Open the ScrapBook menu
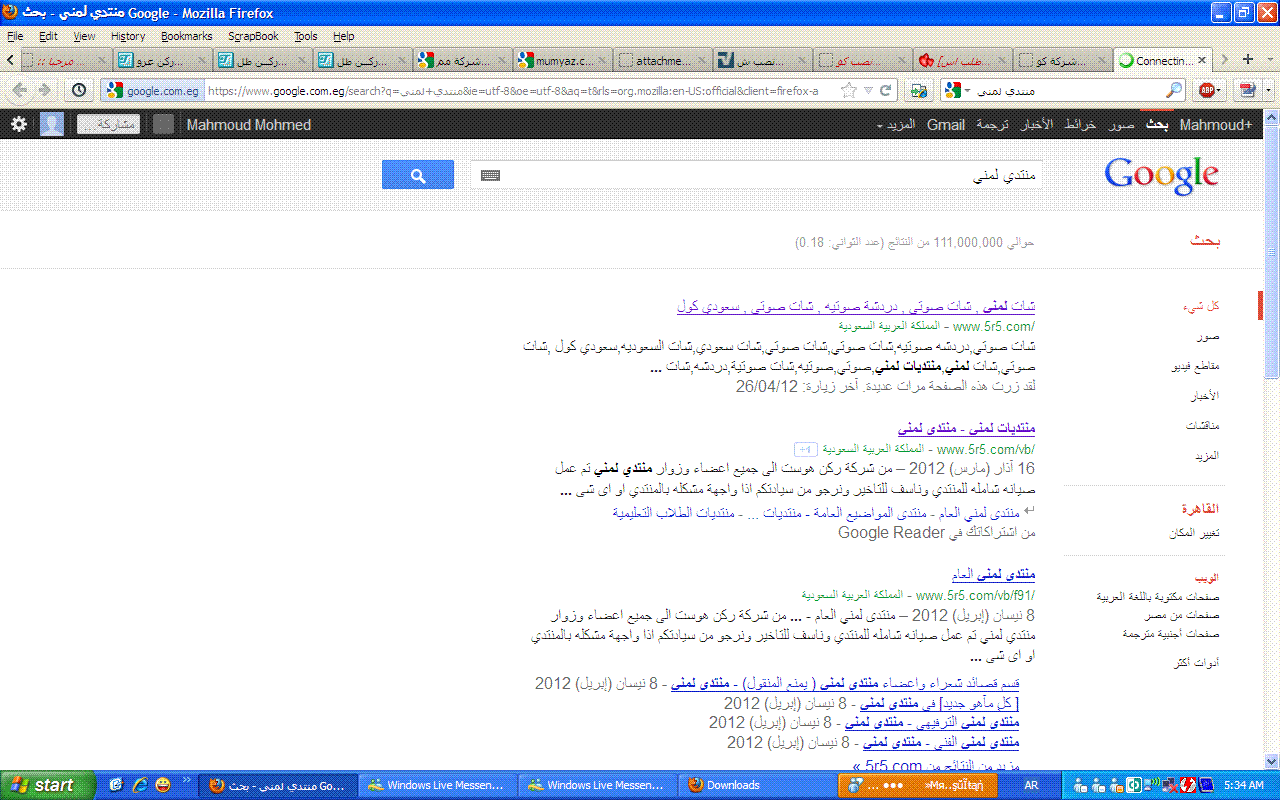Viewport: 1280px width, 800px height. pyautogui.click(x=253, y=36)
